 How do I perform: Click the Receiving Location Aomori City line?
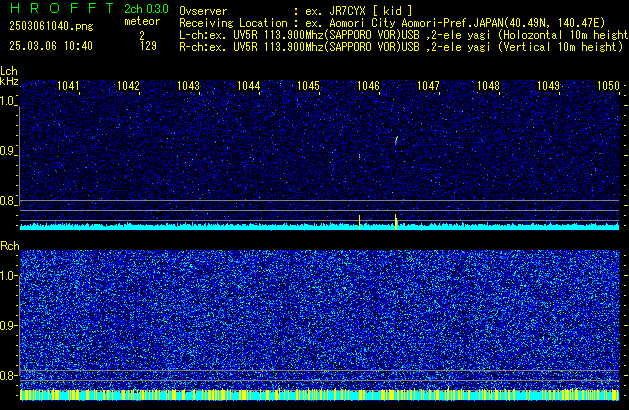392,23
